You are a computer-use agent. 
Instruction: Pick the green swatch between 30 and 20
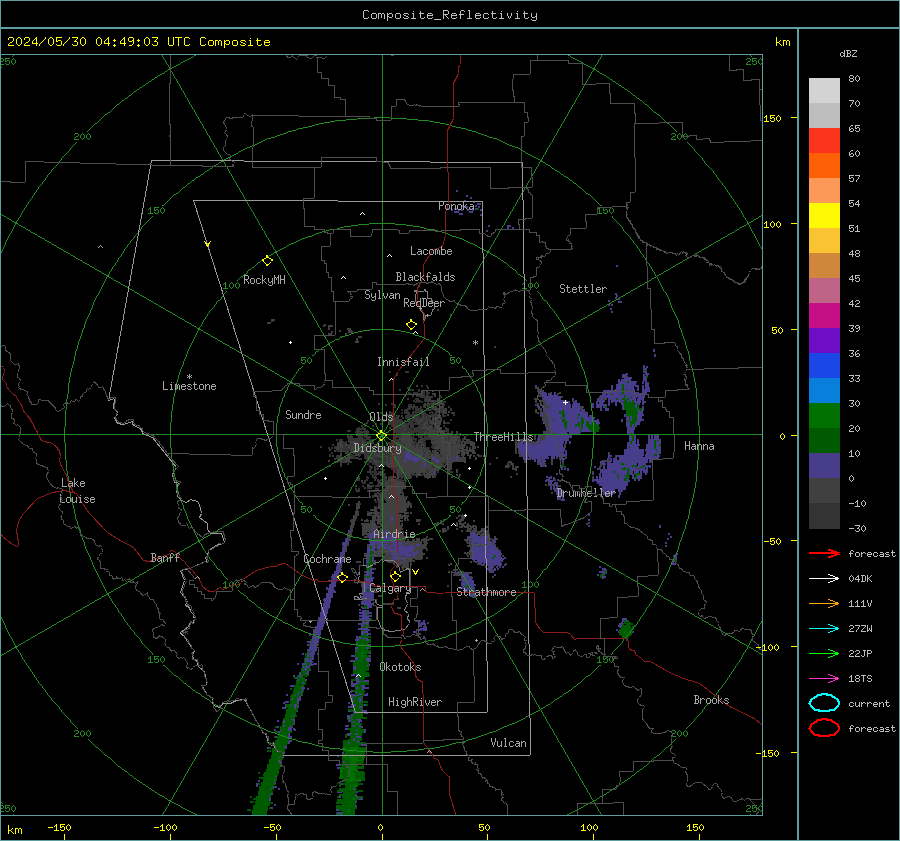click(824, 416)
